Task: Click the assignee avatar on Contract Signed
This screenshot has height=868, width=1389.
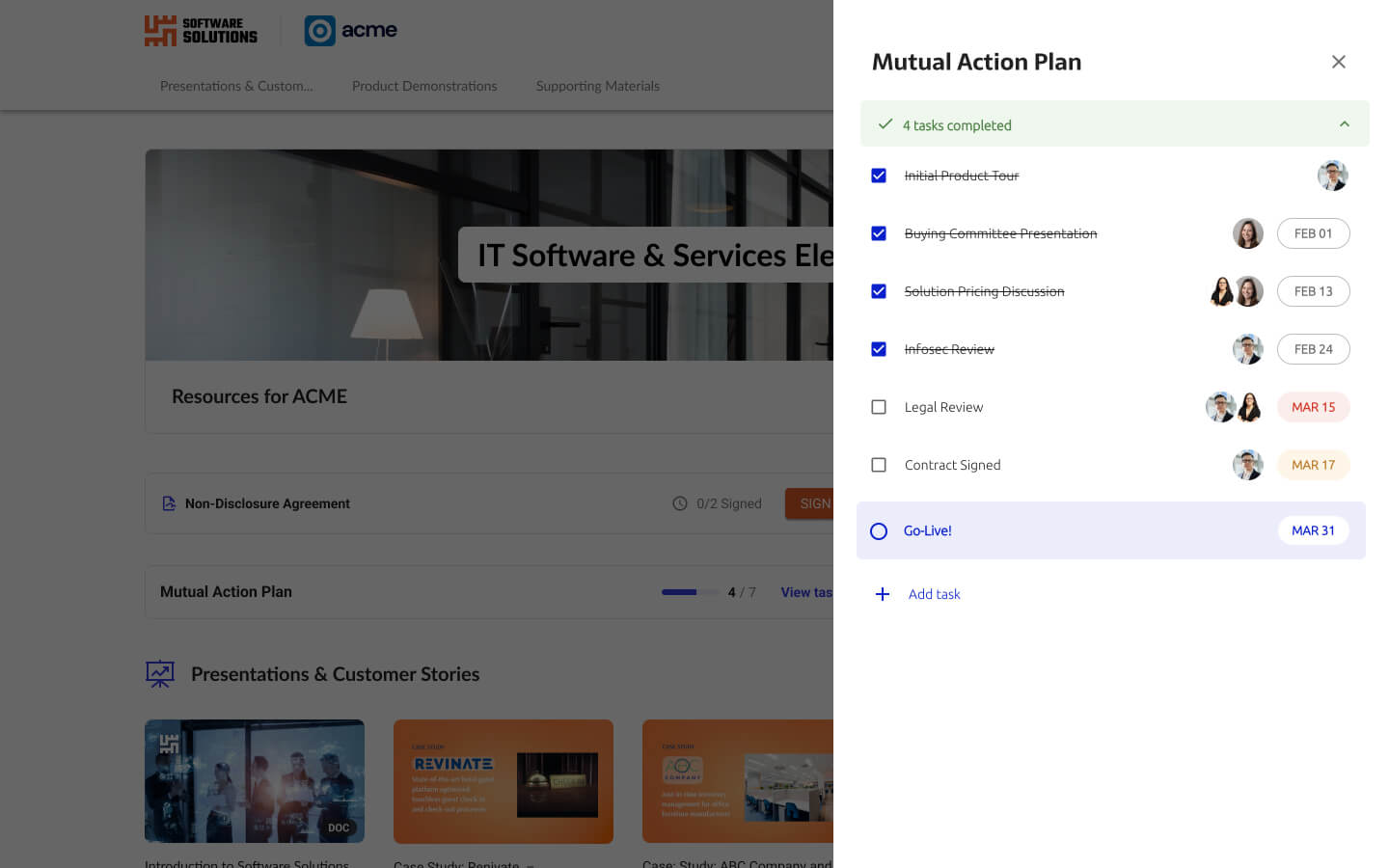Action: (1247, 465)
